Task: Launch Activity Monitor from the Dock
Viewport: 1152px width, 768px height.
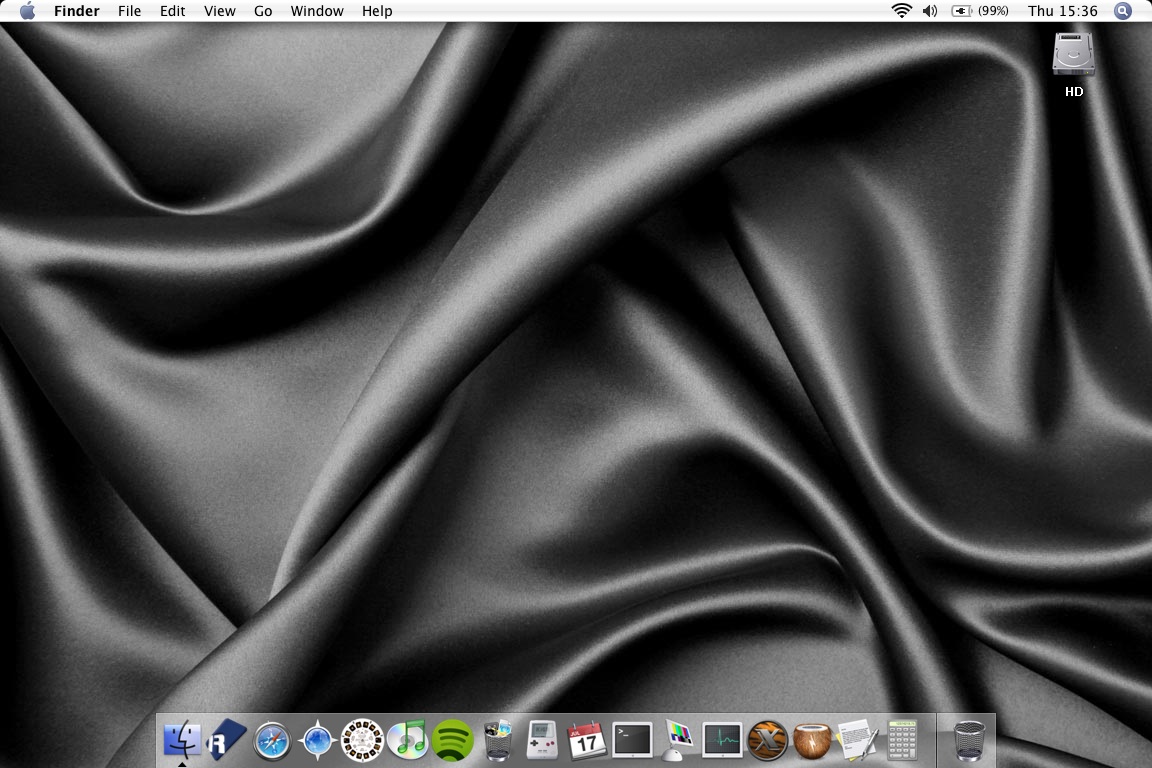Action: point(723,740)
